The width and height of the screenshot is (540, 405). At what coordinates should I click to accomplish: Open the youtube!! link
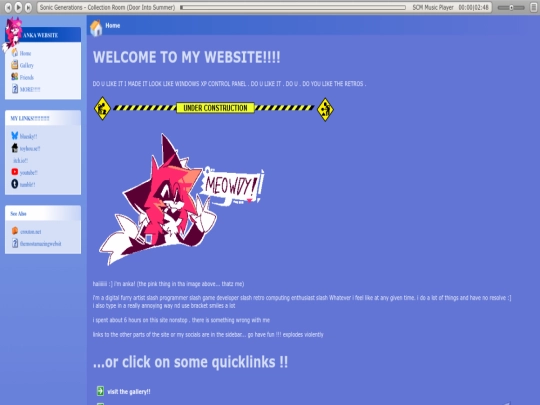pyautogui.click(x=29, y=173)
